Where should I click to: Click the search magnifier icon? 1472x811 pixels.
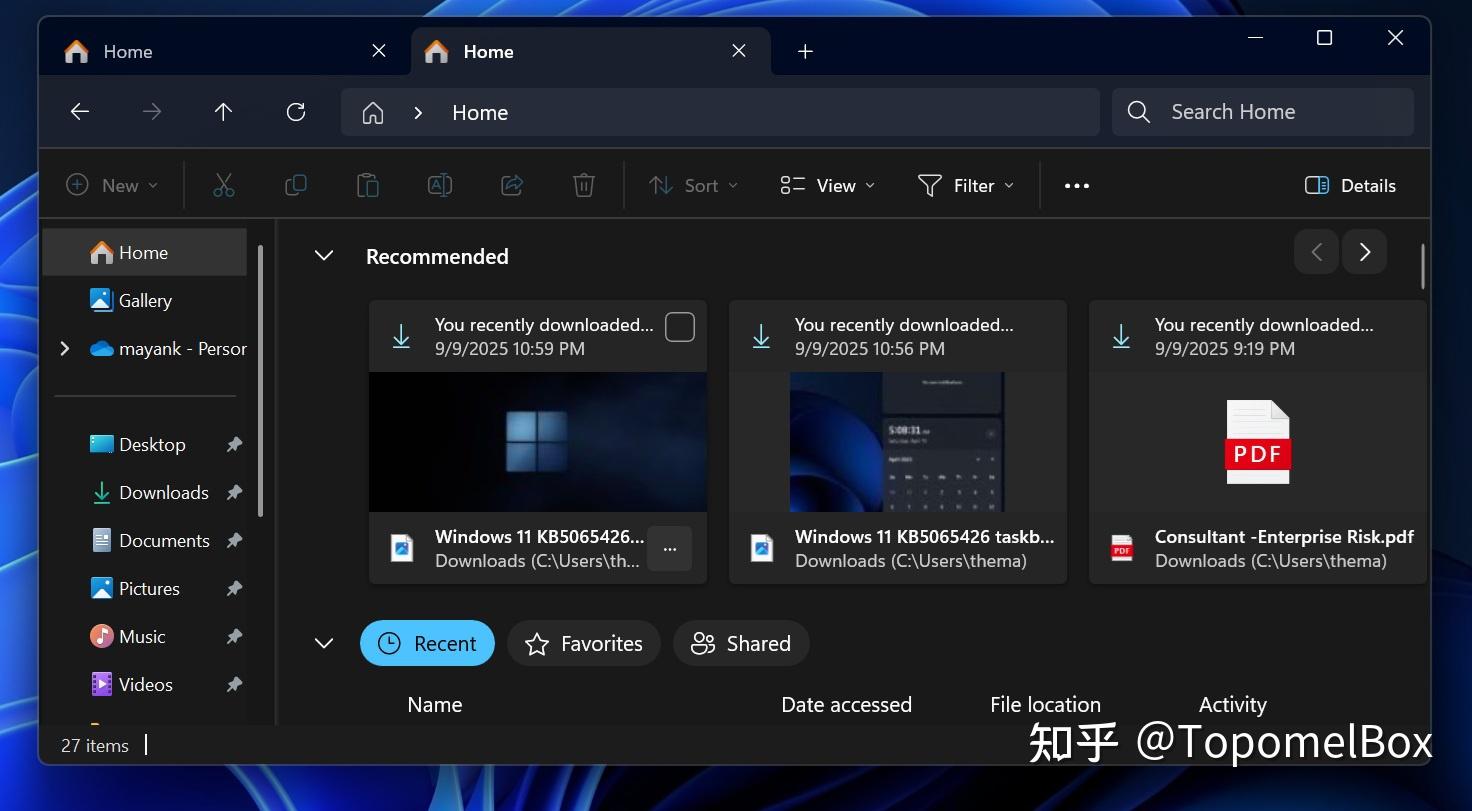tap(1139, 112)
